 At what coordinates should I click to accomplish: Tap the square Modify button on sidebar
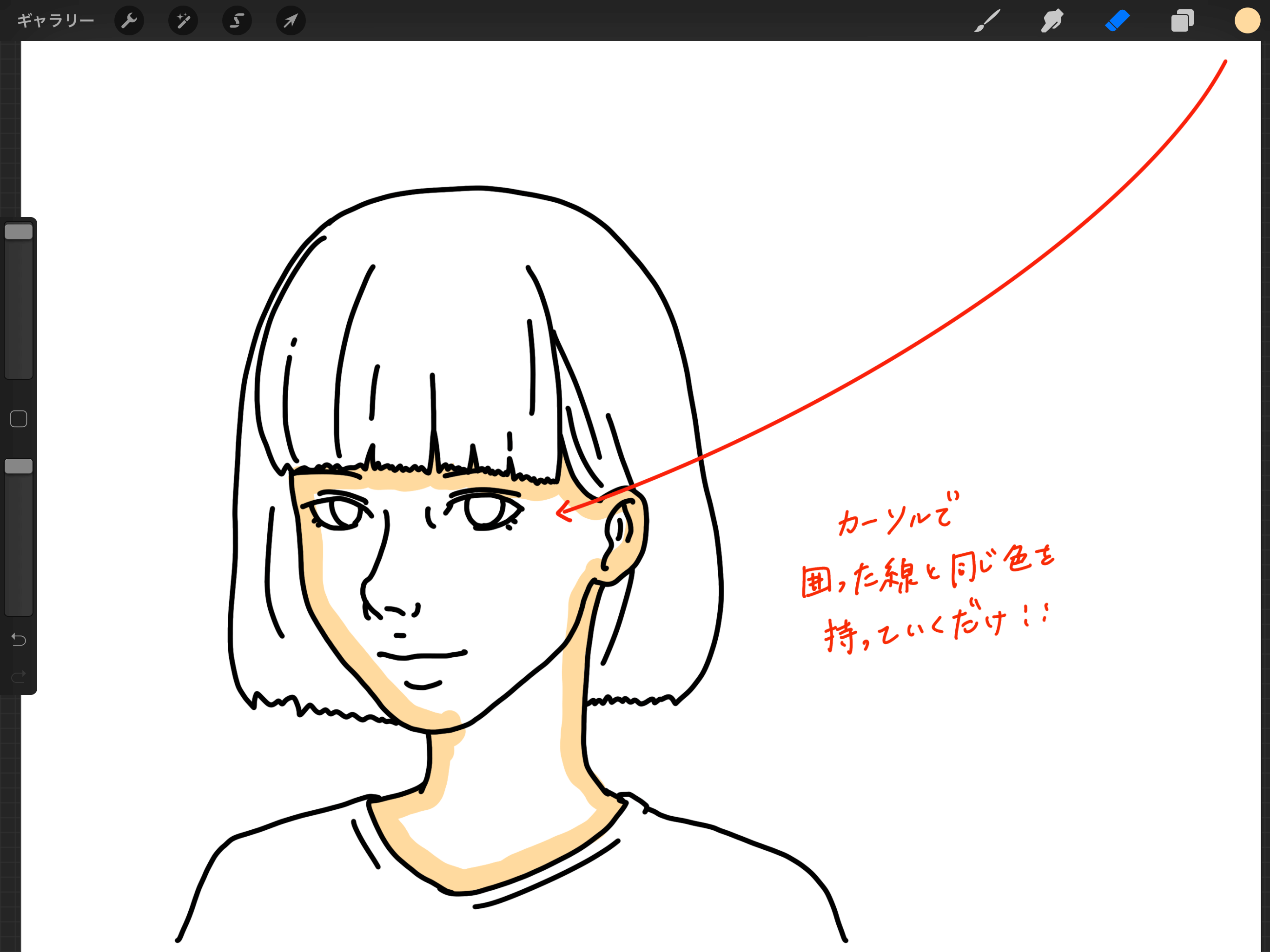19,418
